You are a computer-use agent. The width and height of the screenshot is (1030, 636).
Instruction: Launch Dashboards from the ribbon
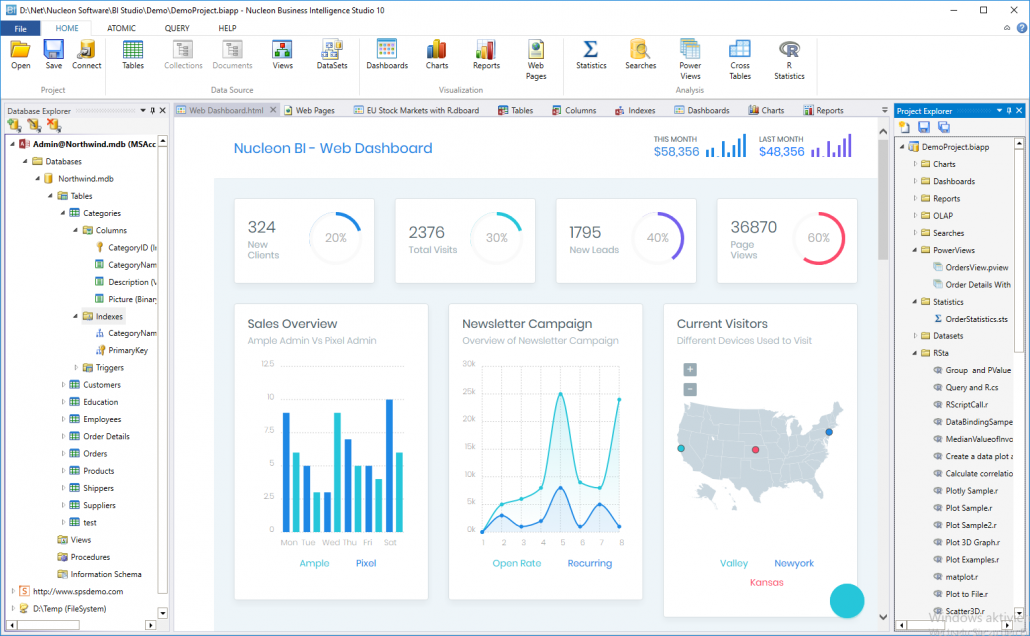pyautogui.click(x=387, y=54)
